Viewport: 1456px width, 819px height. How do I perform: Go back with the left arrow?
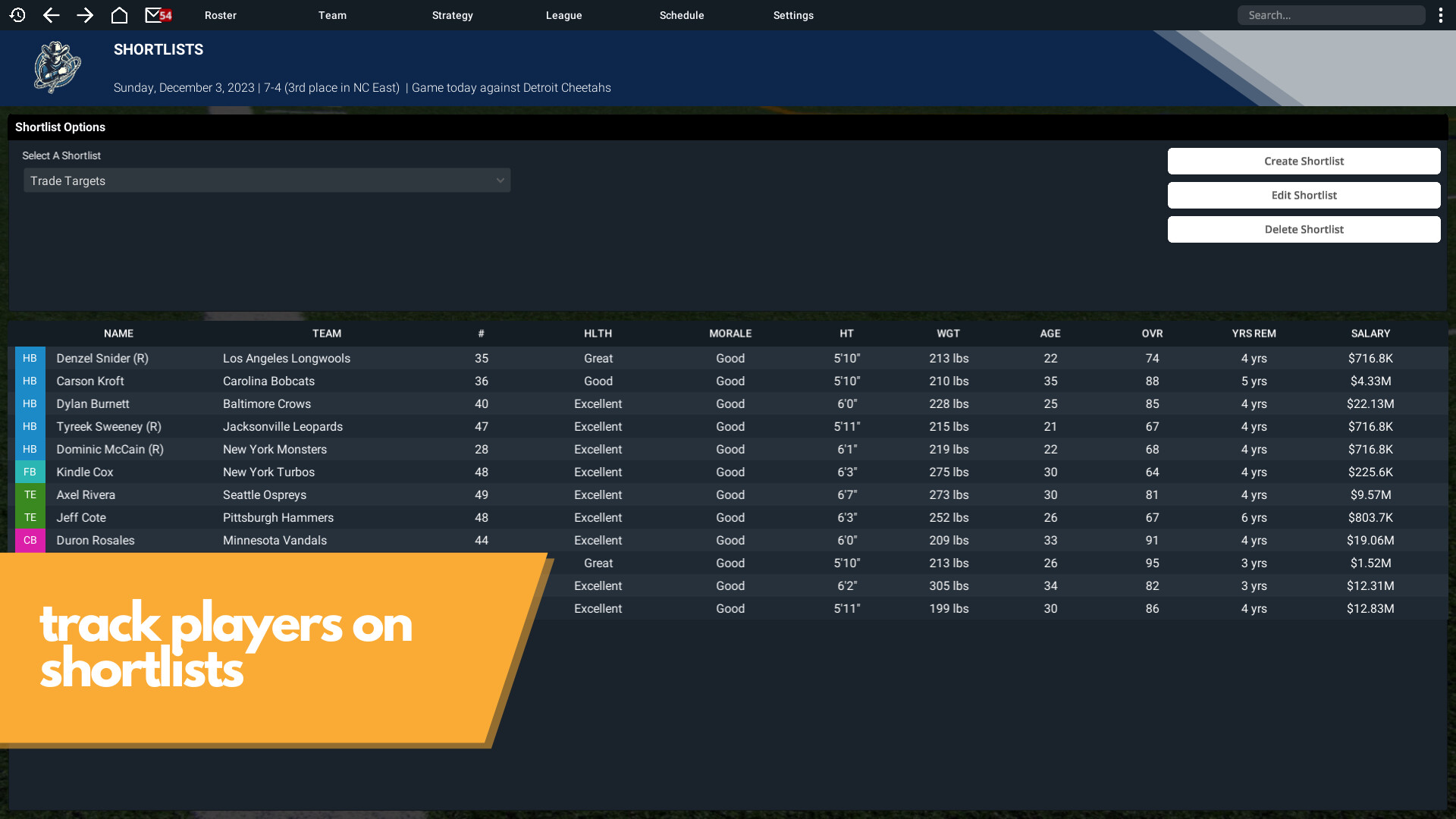pos(51,15)
